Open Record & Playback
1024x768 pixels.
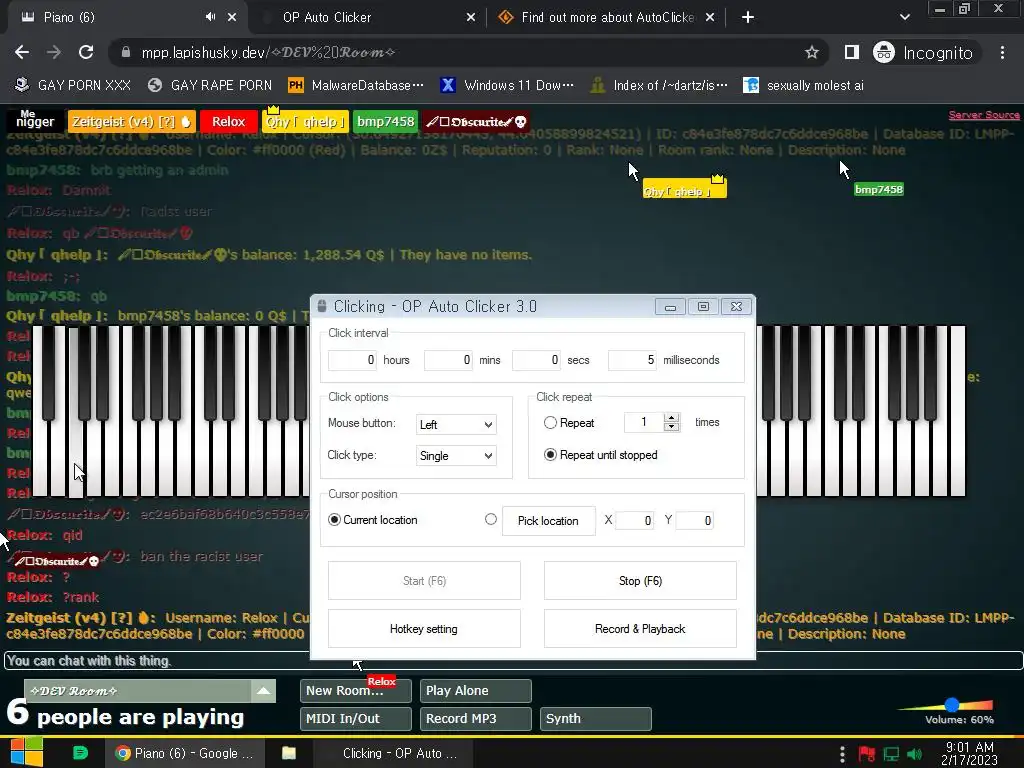[640, 629]
